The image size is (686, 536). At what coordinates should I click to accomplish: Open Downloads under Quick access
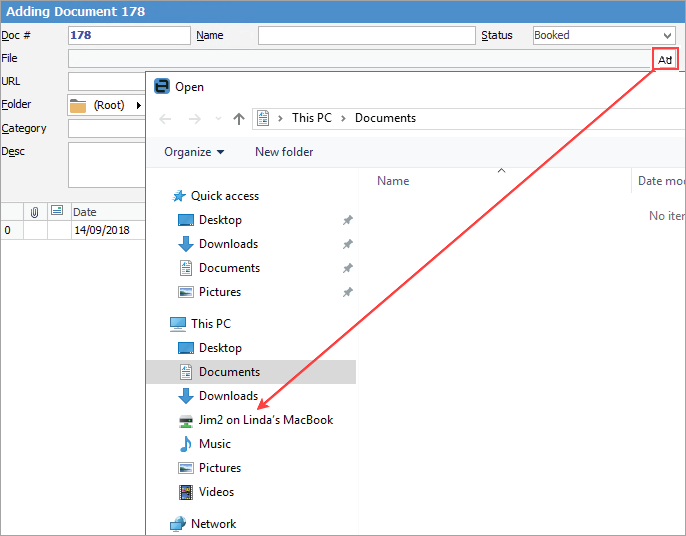pos(228,244)
